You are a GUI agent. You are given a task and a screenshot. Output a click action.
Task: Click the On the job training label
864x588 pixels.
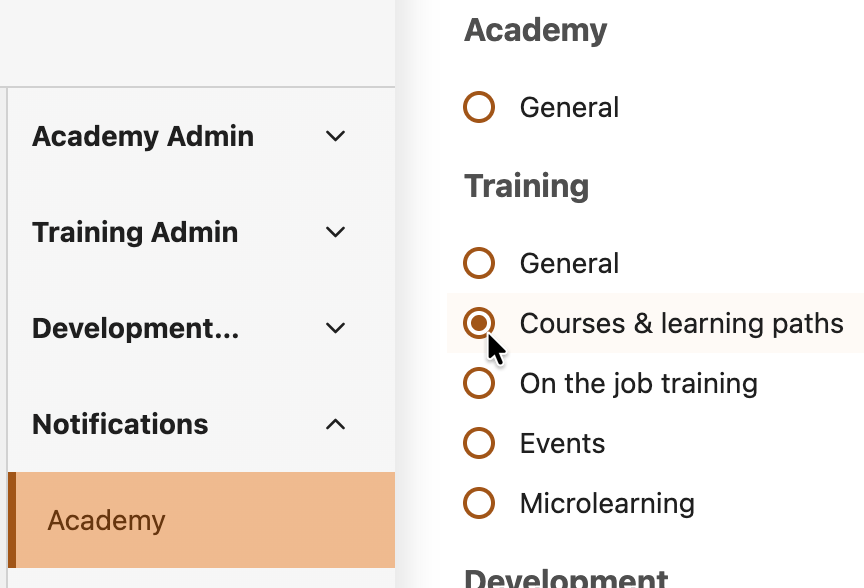(x=638, y=383)
